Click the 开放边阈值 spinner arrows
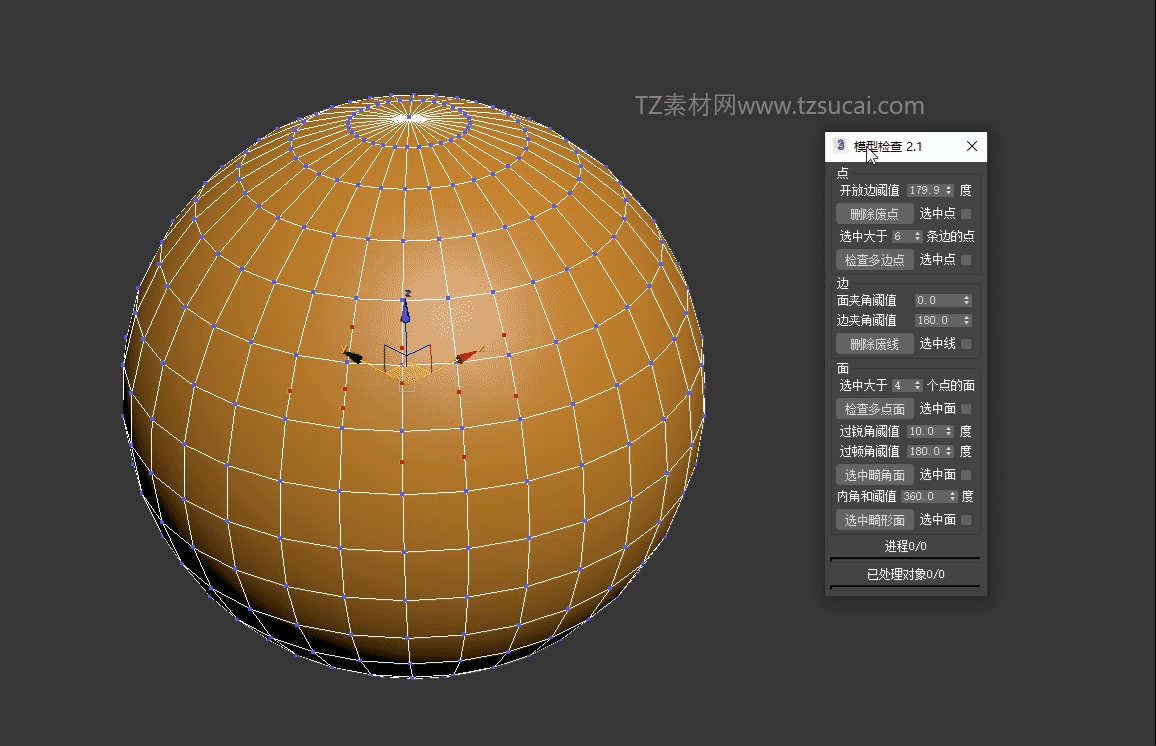Viewport: 1156px width, 746px height. (x=949, y=190)
